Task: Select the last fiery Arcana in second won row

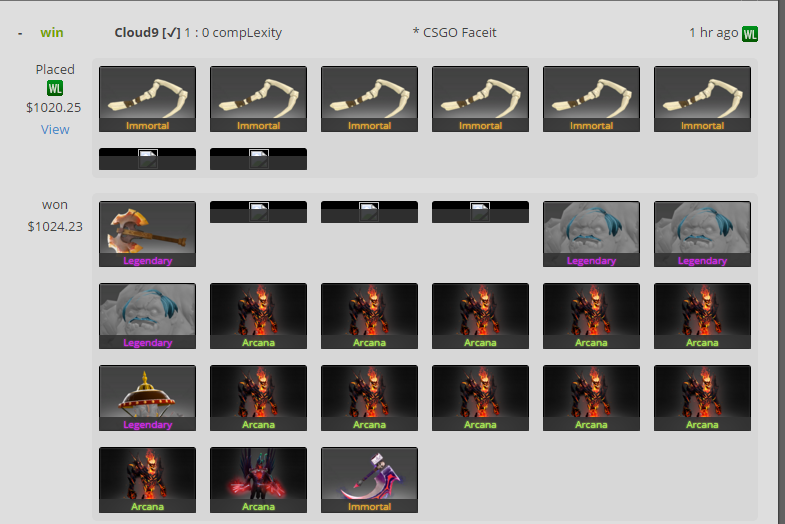Action: click(702, 316)
